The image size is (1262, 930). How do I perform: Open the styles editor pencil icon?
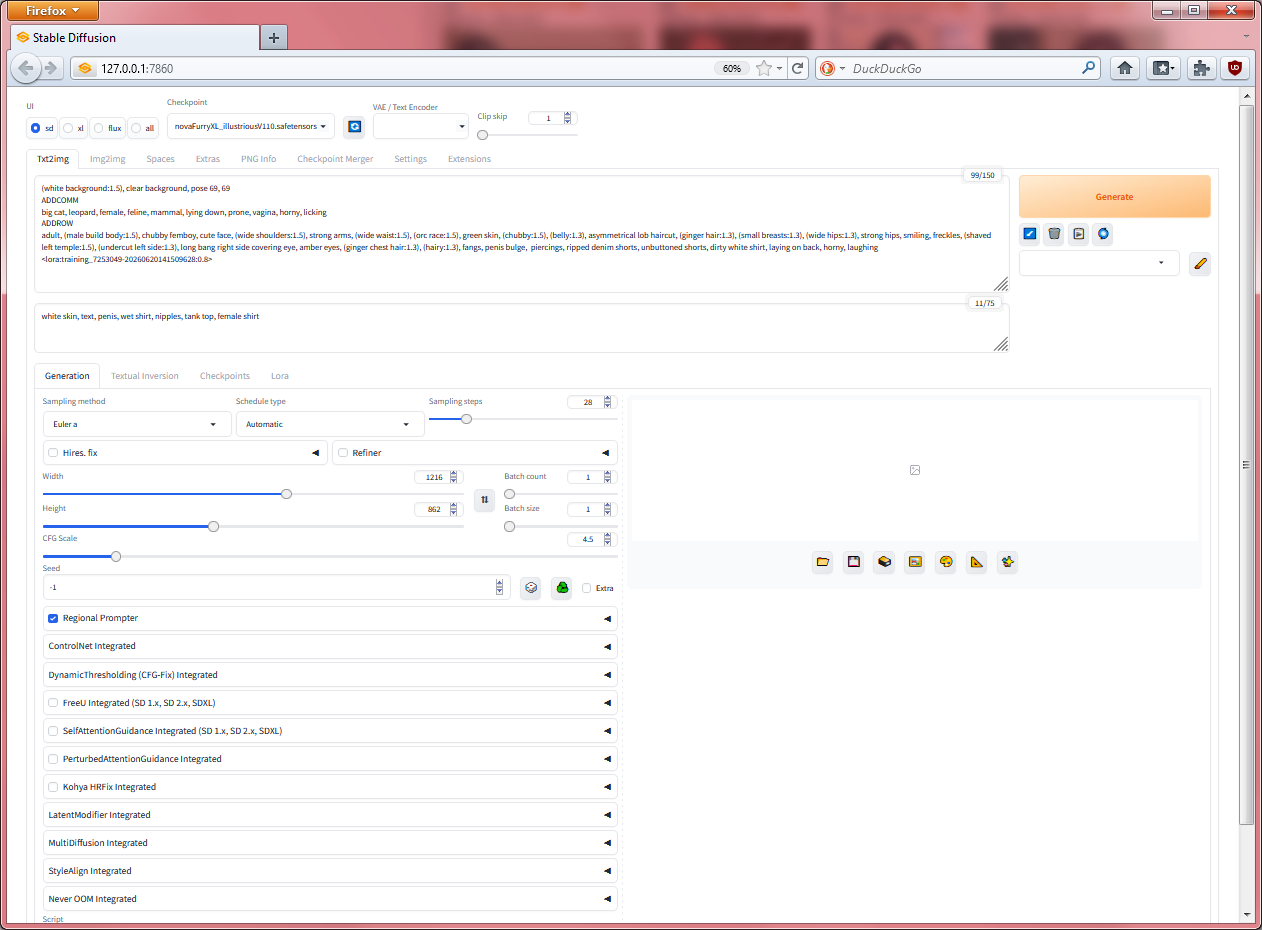(x=1200, y=263)
